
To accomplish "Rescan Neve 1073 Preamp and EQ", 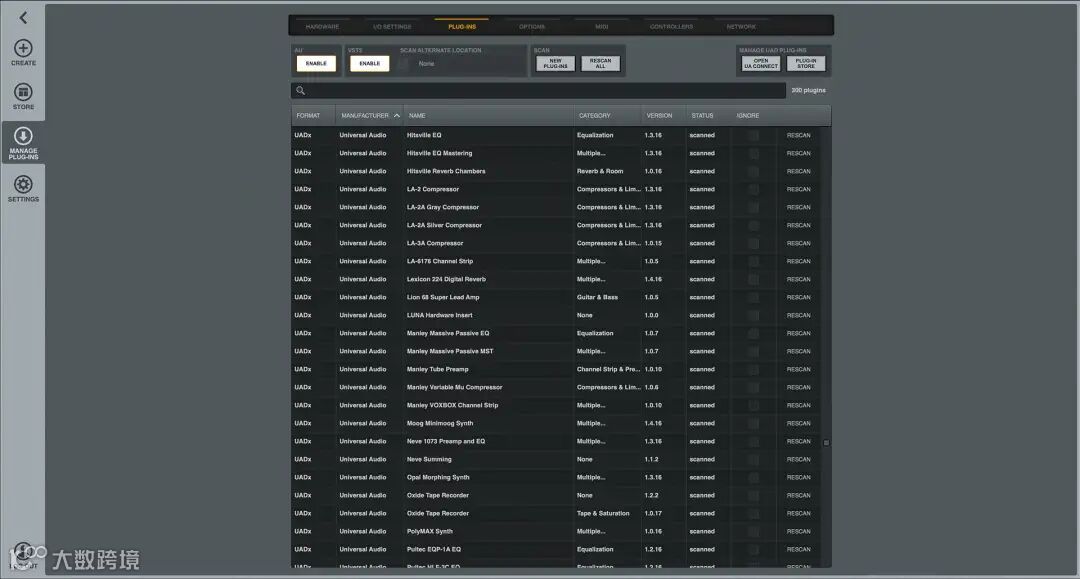I will pyautogui.click(x=798, y=441).
